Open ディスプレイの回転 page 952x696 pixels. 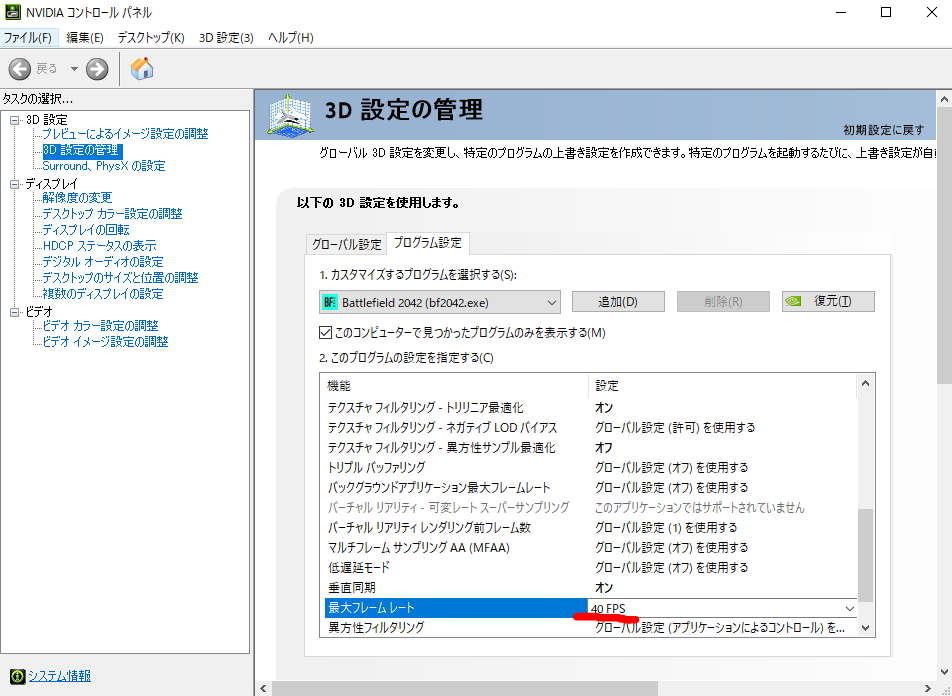[86, 230]
